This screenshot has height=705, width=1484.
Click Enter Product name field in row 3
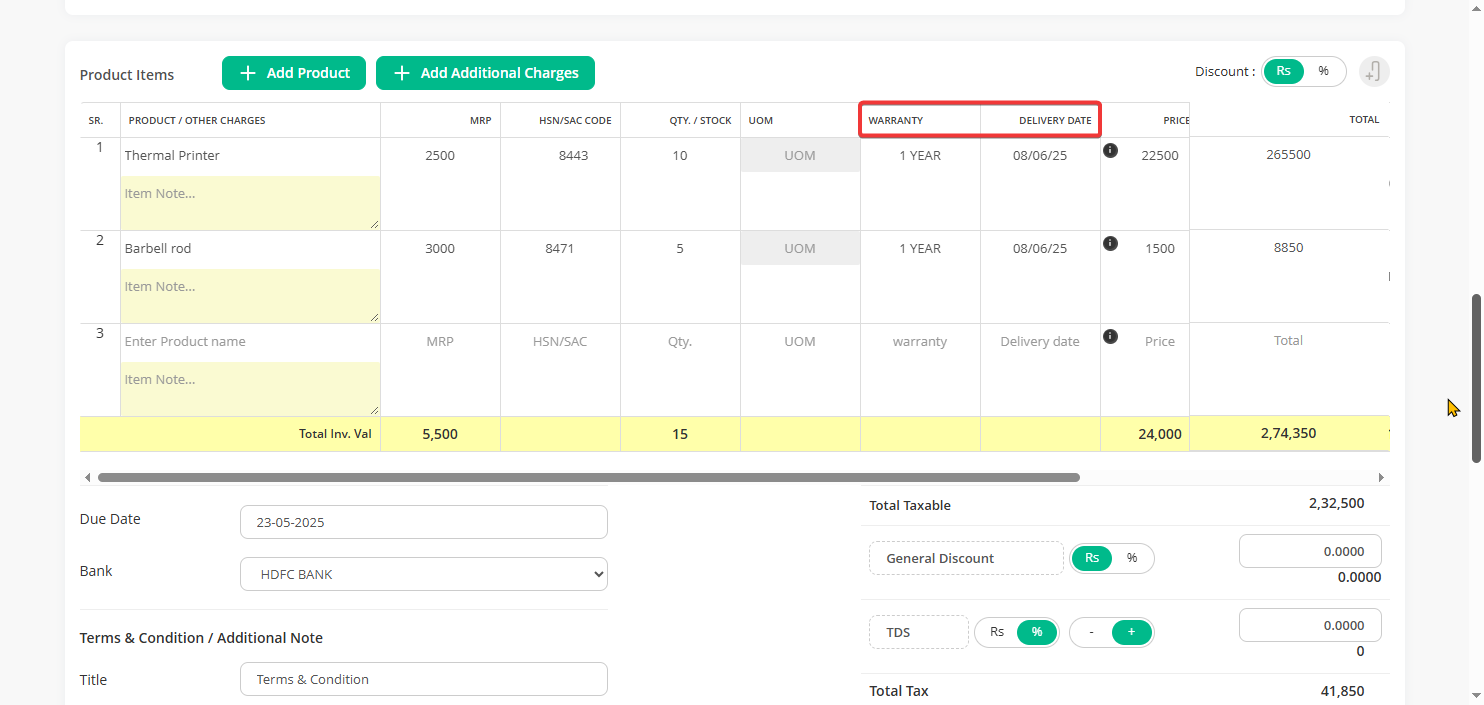(x=250, y=342)
